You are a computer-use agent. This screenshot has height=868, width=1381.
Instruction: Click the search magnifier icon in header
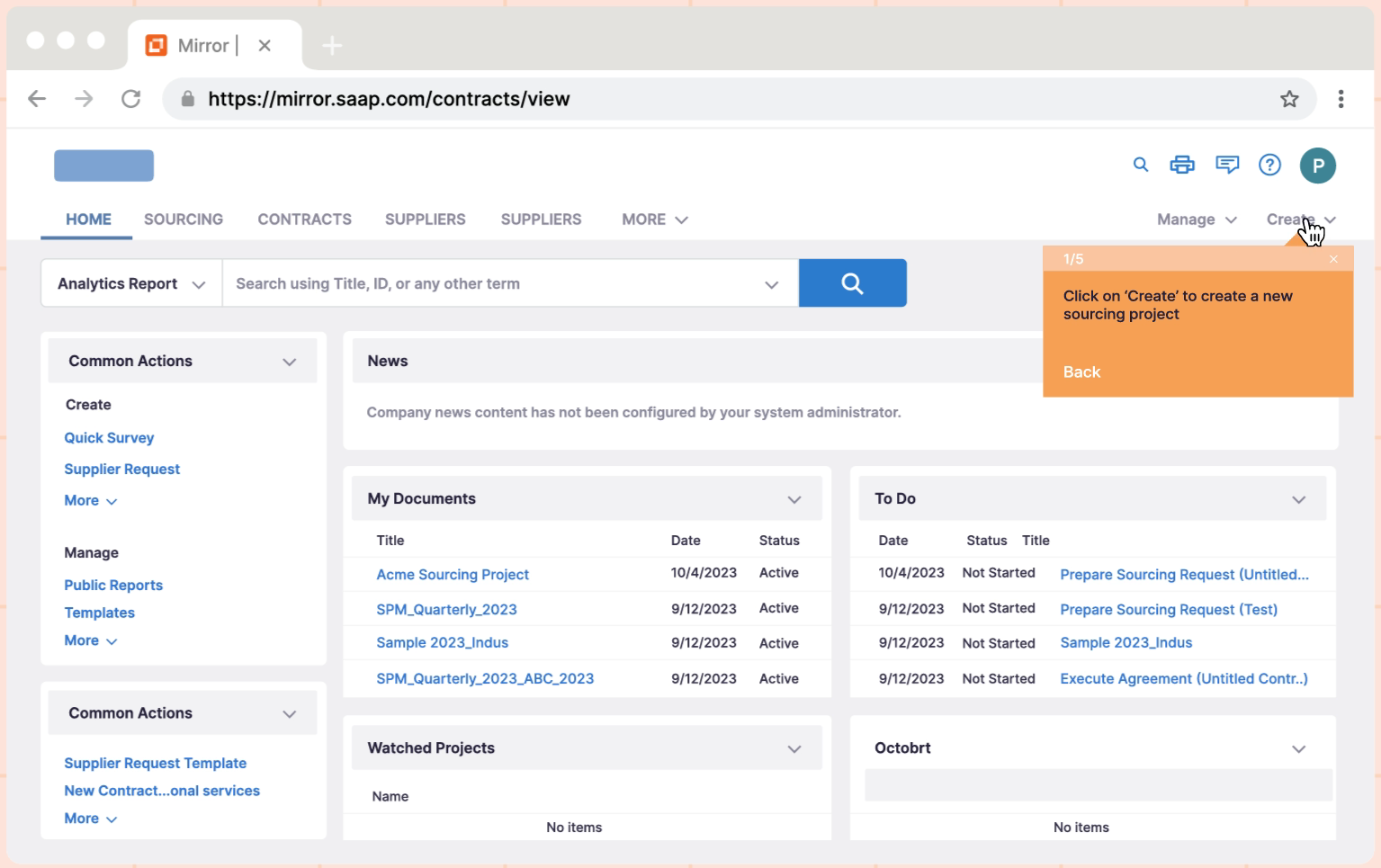click(1140, 165)
